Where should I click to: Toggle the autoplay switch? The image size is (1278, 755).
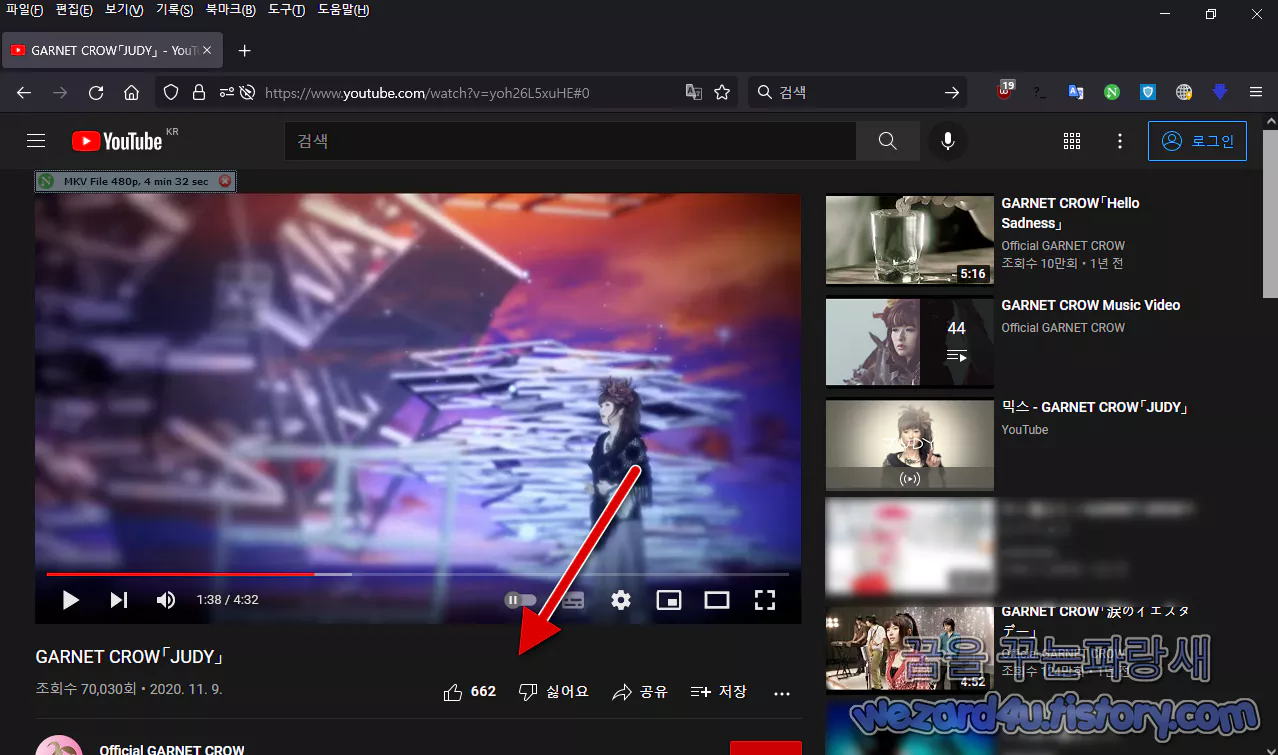click(x=520, y=599)
